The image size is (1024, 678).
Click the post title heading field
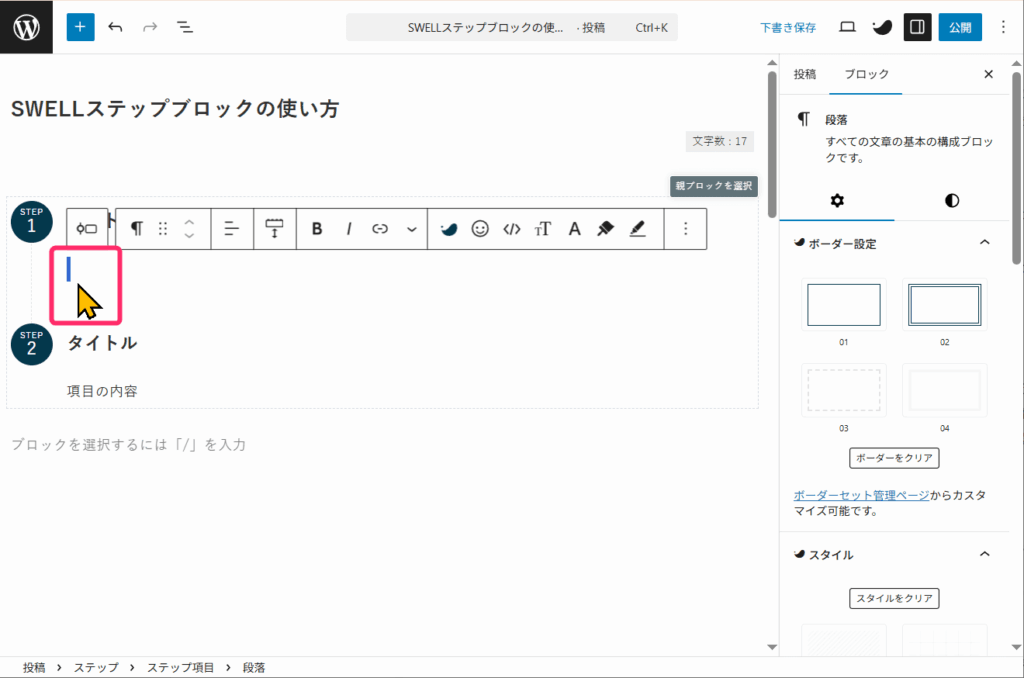[x=175, y=109]
